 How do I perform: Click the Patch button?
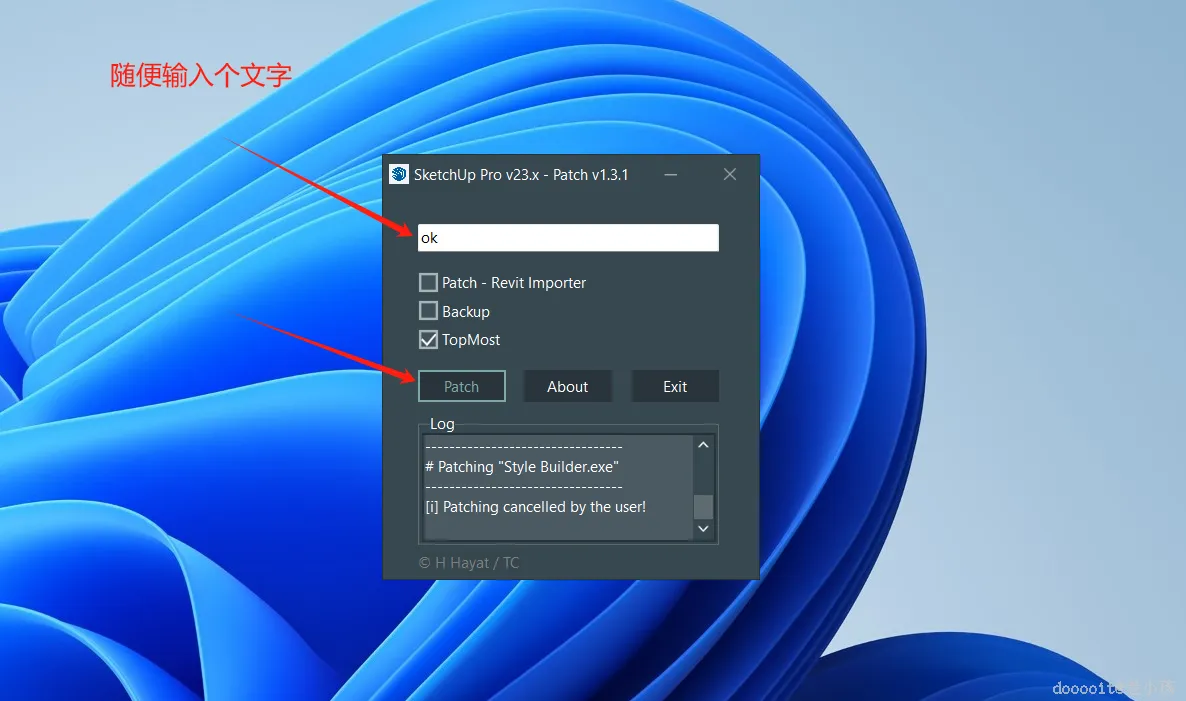pyautogui.click(x=461, y=386)
